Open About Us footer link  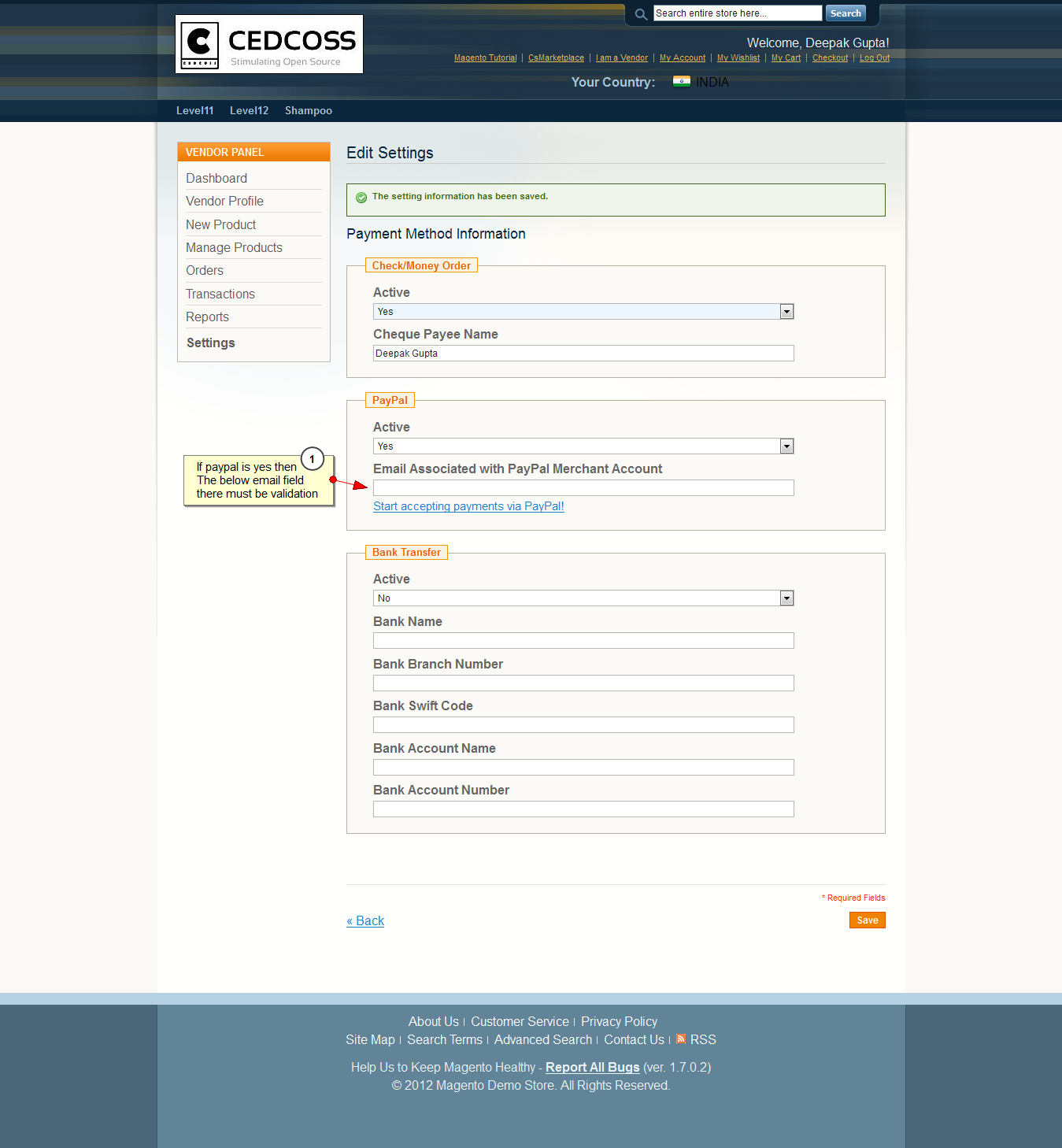[x=434, y=1022]
